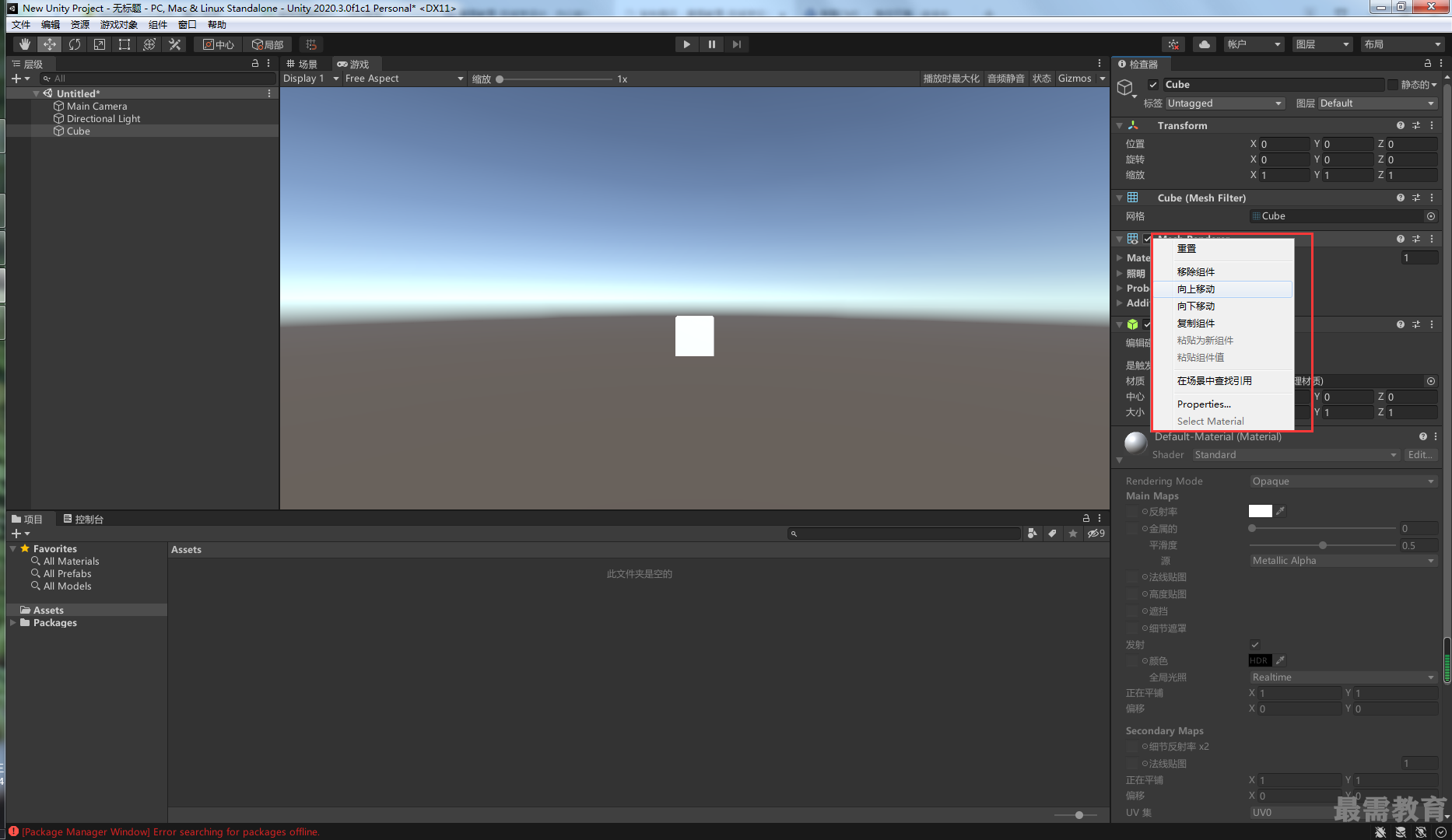
Task: Save search as favorite star
Action: point(1073,534)
